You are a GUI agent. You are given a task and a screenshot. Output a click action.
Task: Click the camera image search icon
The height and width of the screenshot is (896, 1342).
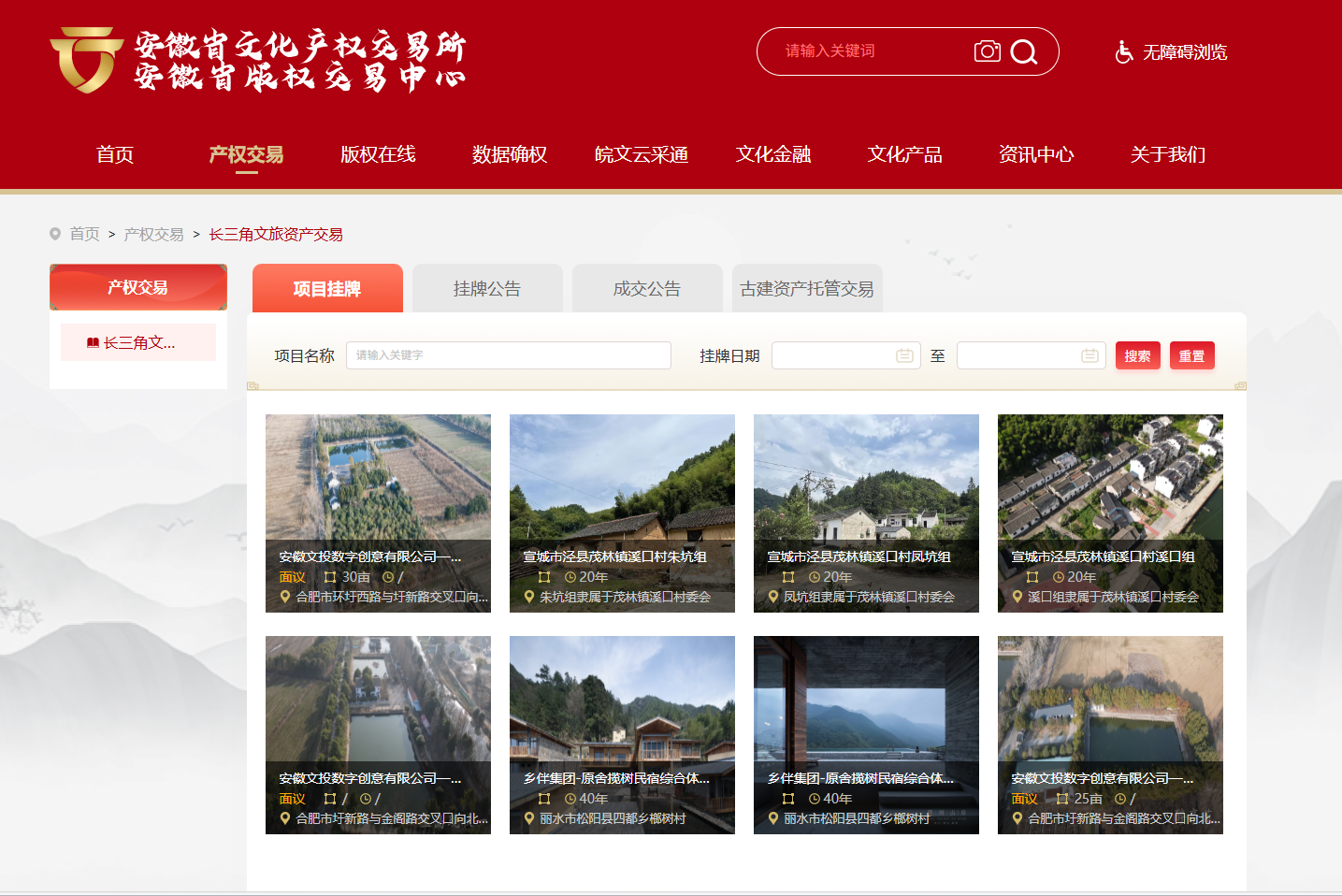click(987, 51)
